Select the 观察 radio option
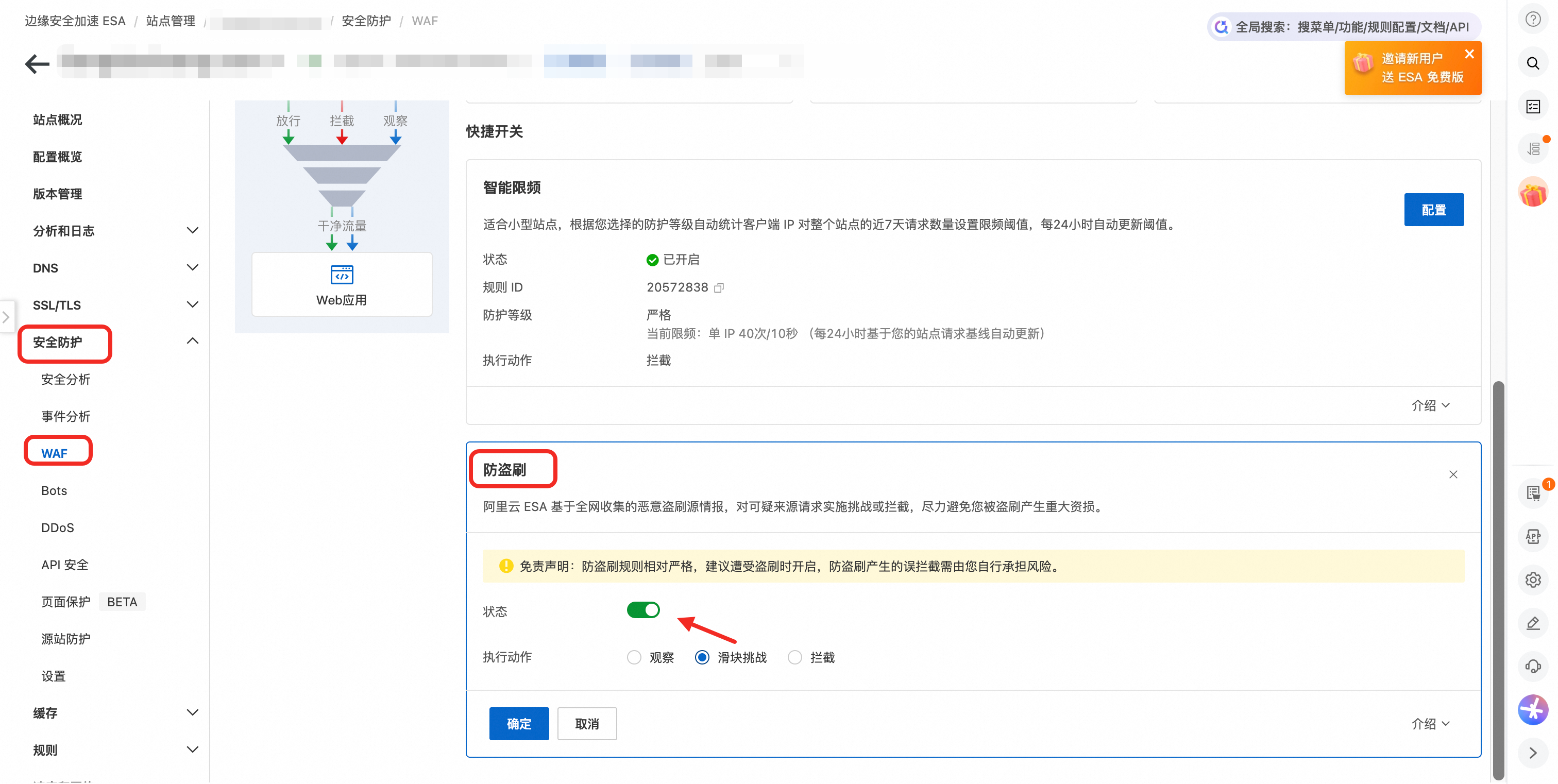 tap(634, 657)
